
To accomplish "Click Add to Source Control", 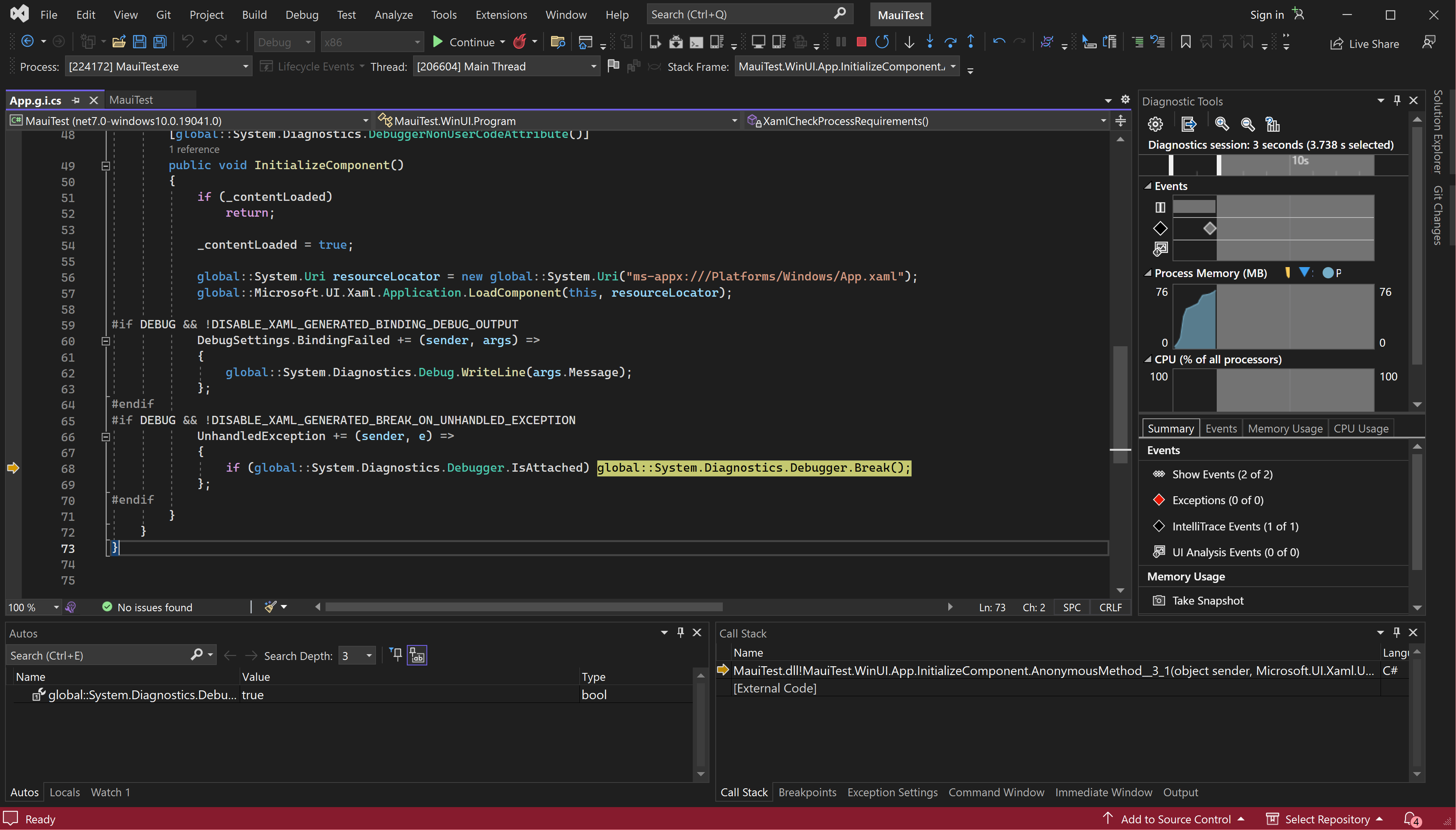I will pyautogui.click(x=1174, y=819).
